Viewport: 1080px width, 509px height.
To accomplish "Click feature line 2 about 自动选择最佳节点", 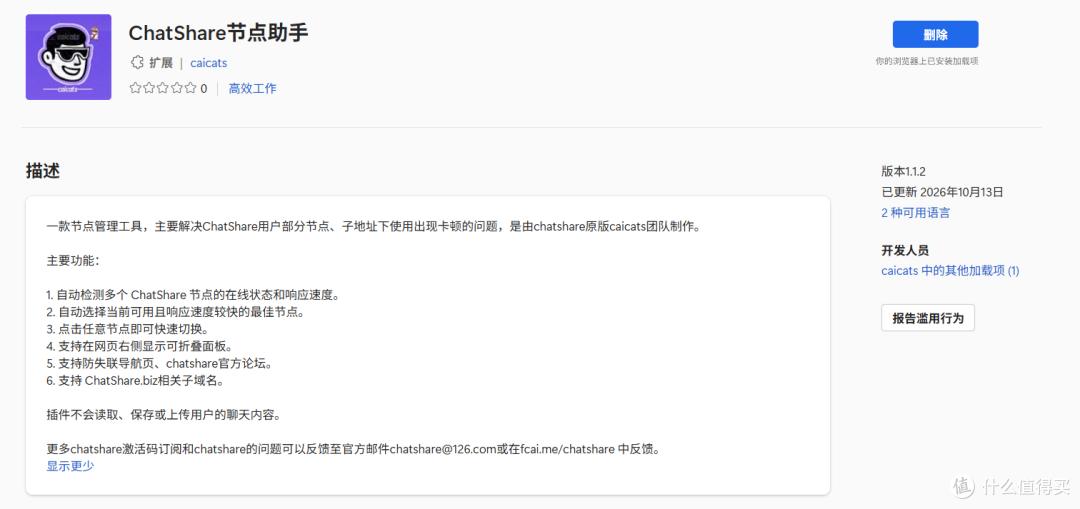I will click(x=176, y=312).
